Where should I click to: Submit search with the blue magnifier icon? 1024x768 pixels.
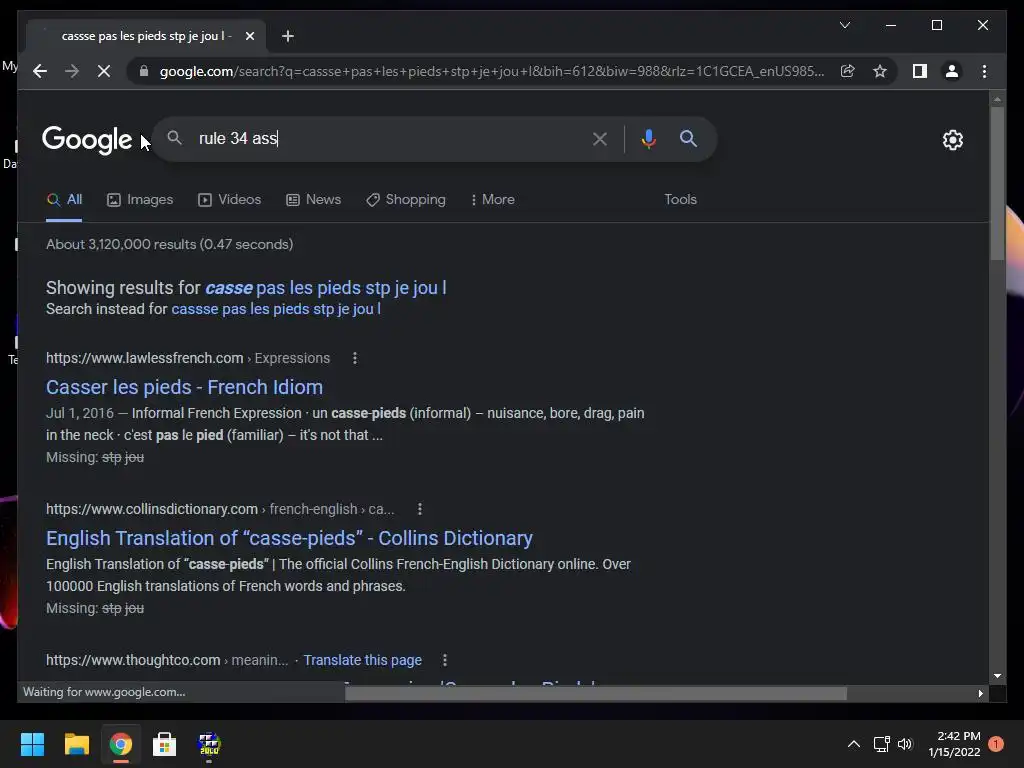click(x=688, y=138)
